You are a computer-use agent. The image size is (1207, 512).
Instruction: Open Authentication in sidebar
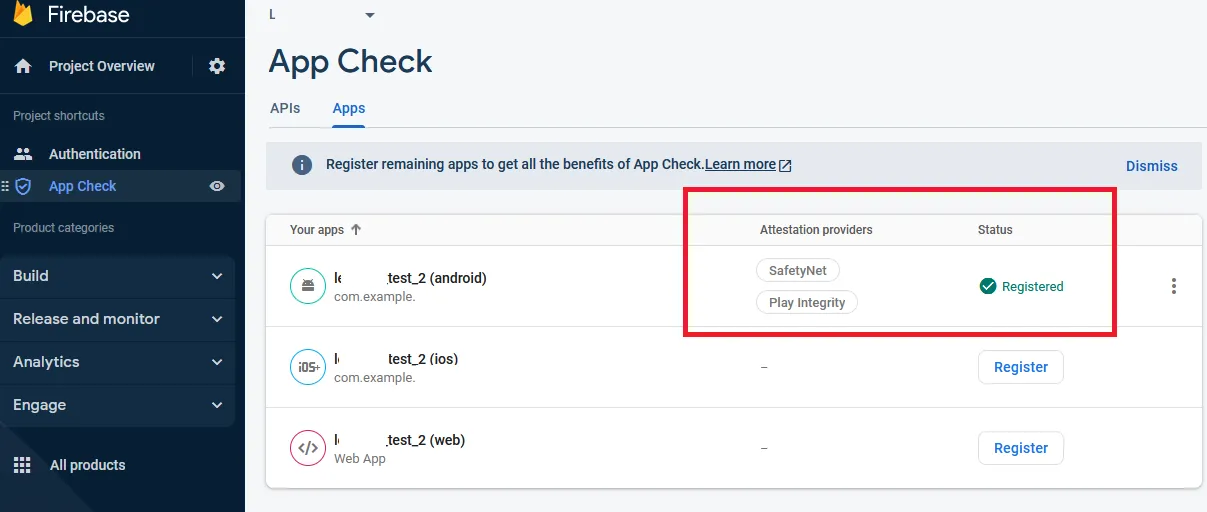(95, 154)
